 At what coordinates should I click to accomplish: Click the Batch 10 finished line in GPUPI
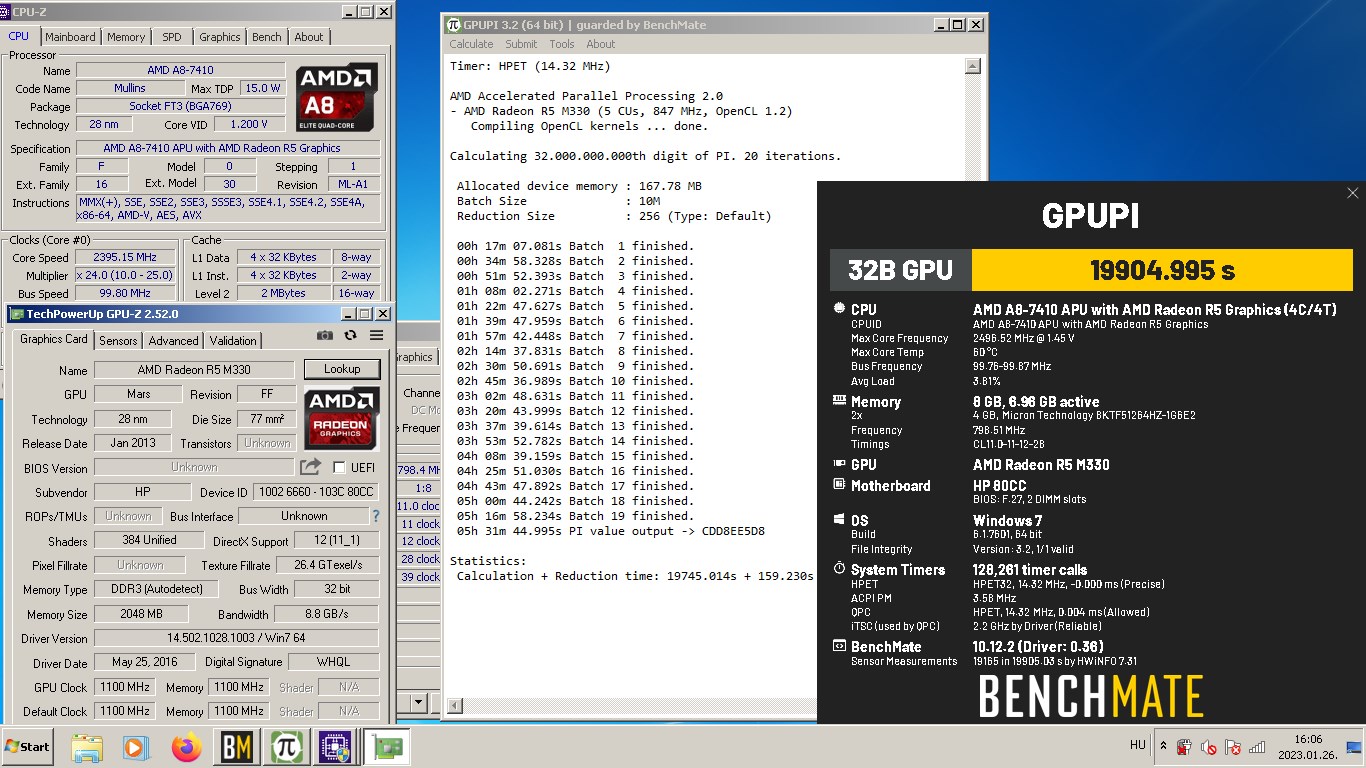tap(575, 381)
